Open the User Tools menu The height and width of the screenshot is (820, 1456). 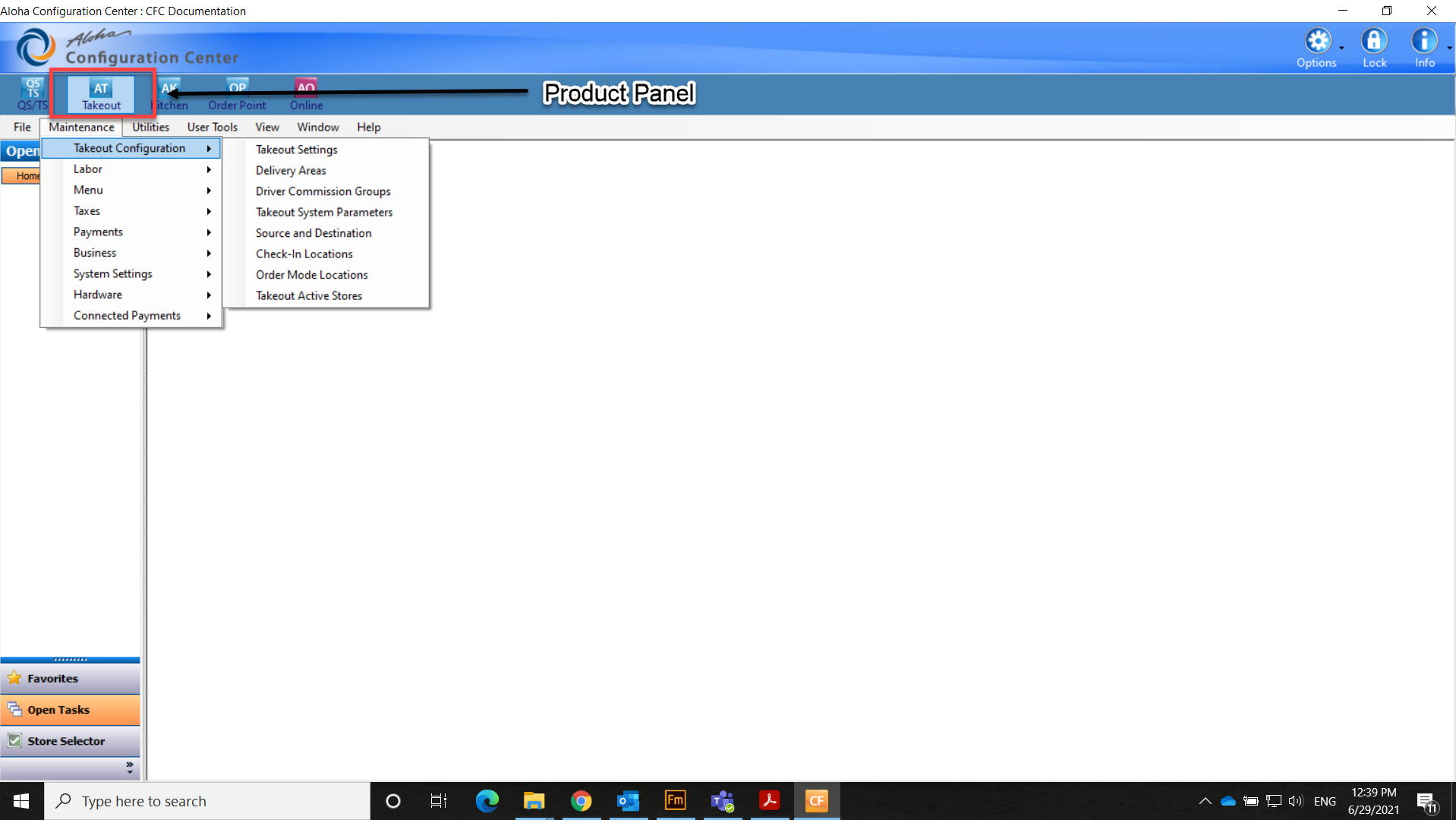[212, 127]
